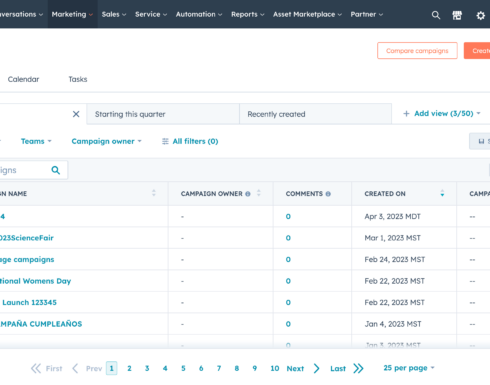This screenshot has height=385, width=490.
Task: Switch to the Calendar tab
Action: click(x=23, y=79)
